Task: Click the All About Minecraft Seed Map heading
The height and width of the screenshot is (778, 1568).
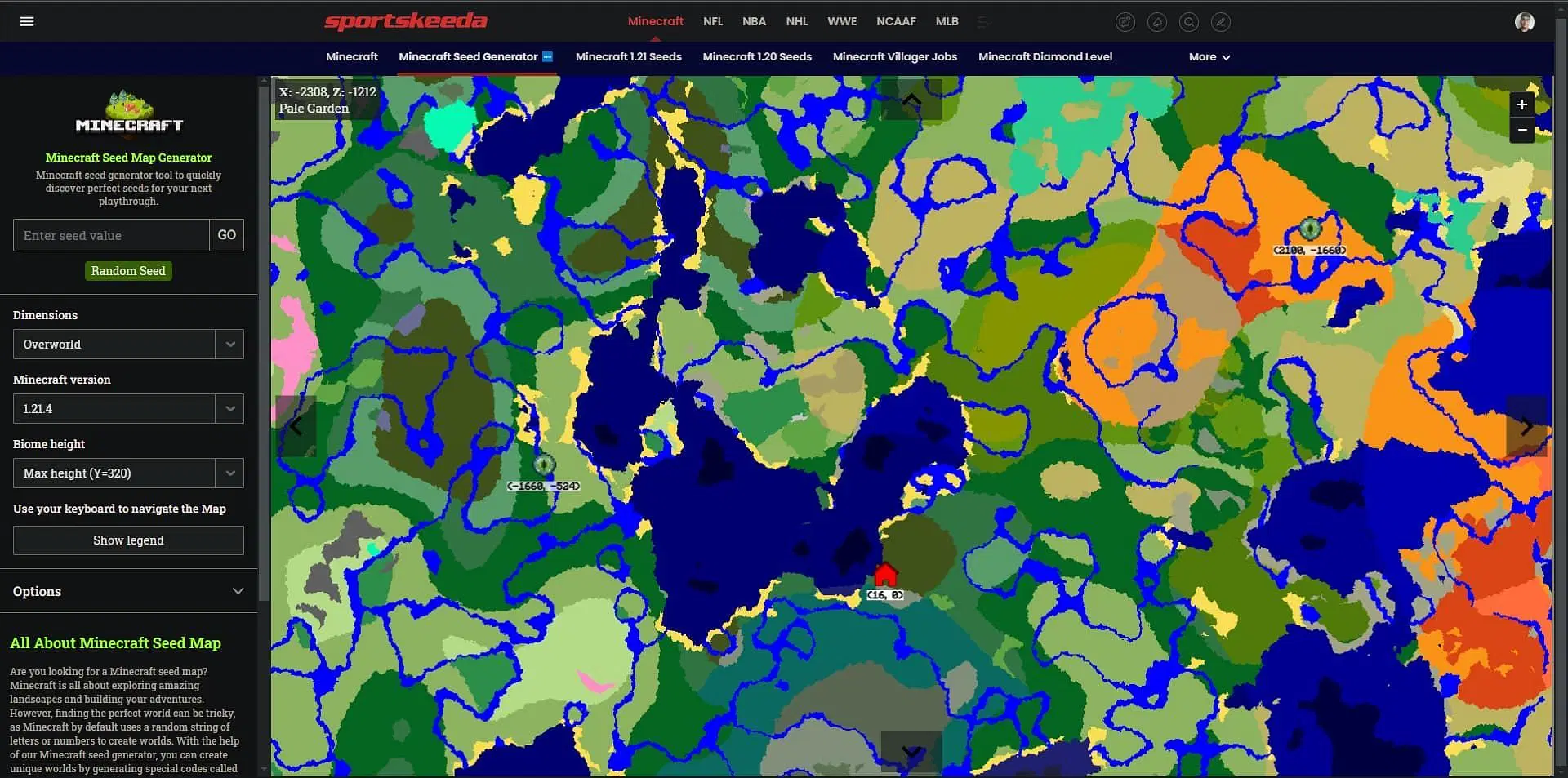Action: 115,643
